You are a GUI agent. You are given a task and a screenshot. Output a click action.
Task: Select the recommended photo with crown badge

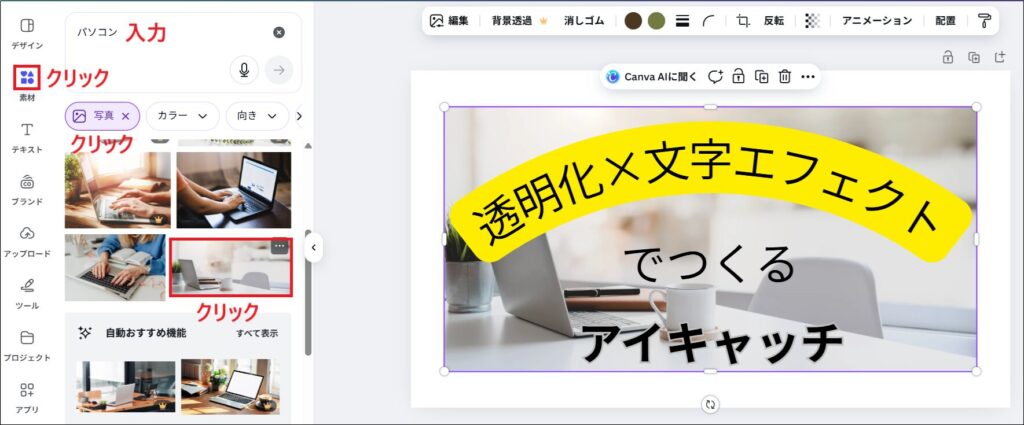[x=125, y=386]
